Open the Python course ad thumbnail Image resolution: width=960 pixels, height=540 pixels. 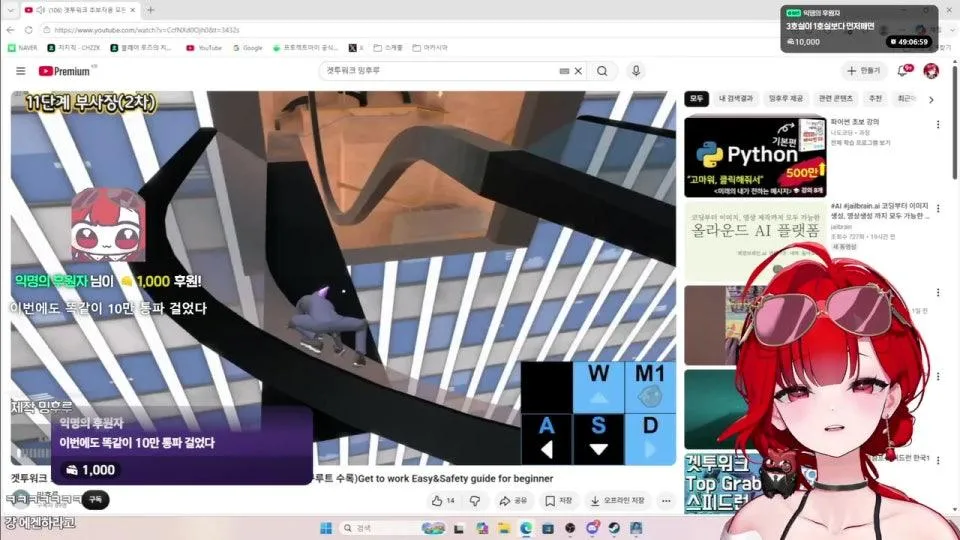point(755,157)
